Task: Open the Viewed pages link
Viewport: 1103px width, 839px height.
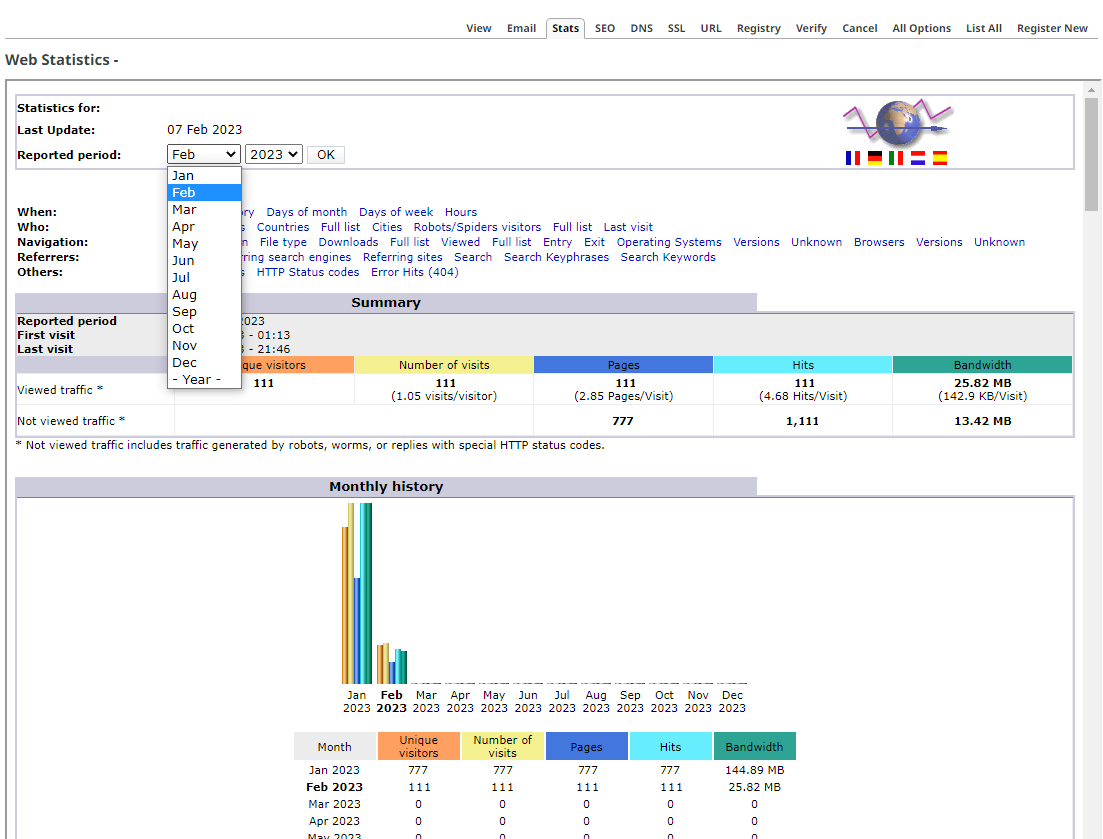Action: tap(461, 242)
